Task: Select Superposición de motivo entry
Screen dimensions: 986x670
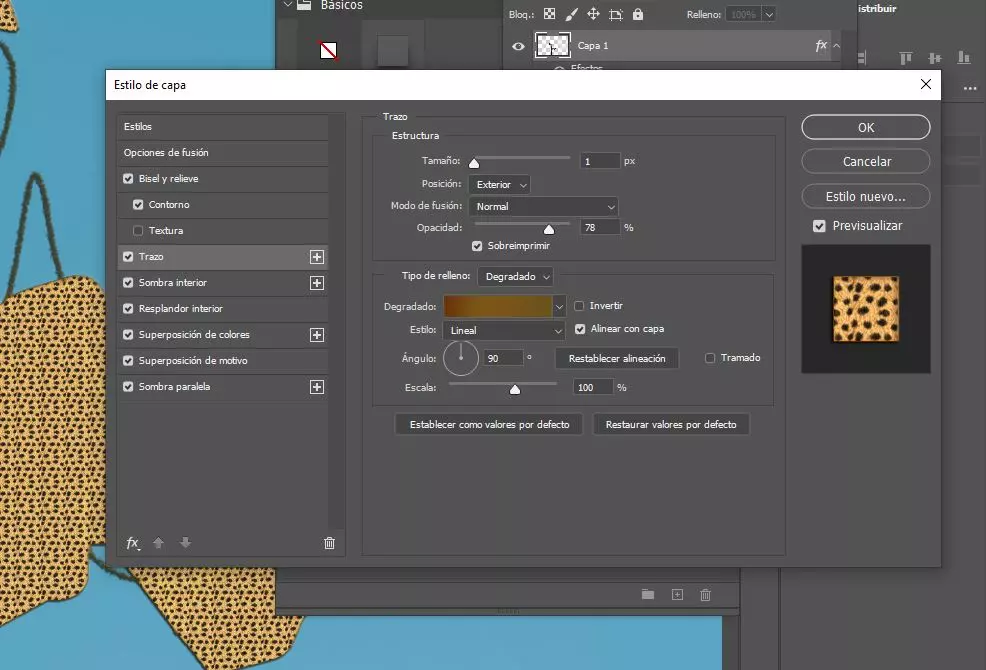Action: point(192,361)
